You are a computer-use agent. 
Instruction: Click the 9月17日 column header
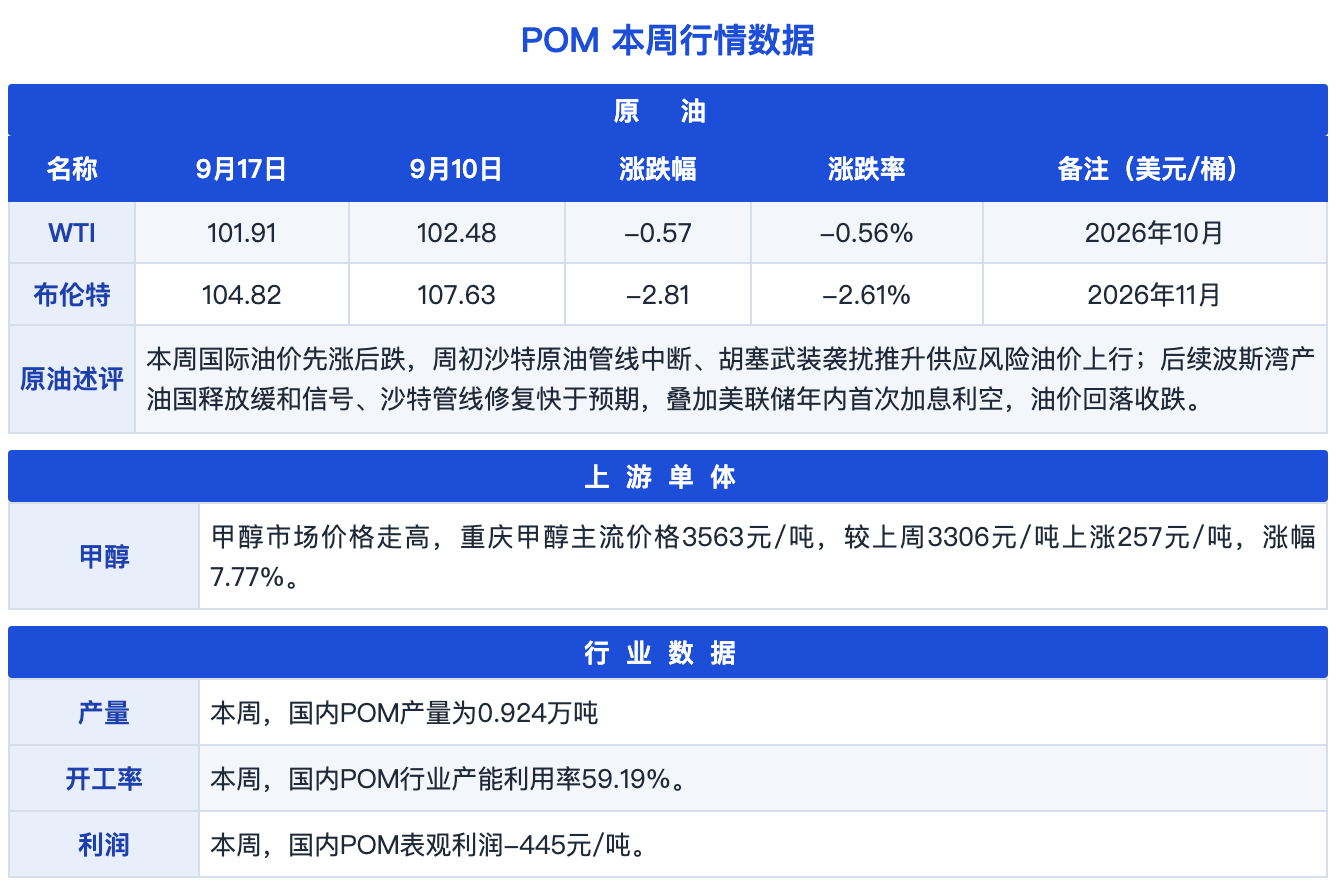pyautogui.click(x=241, y=169)
